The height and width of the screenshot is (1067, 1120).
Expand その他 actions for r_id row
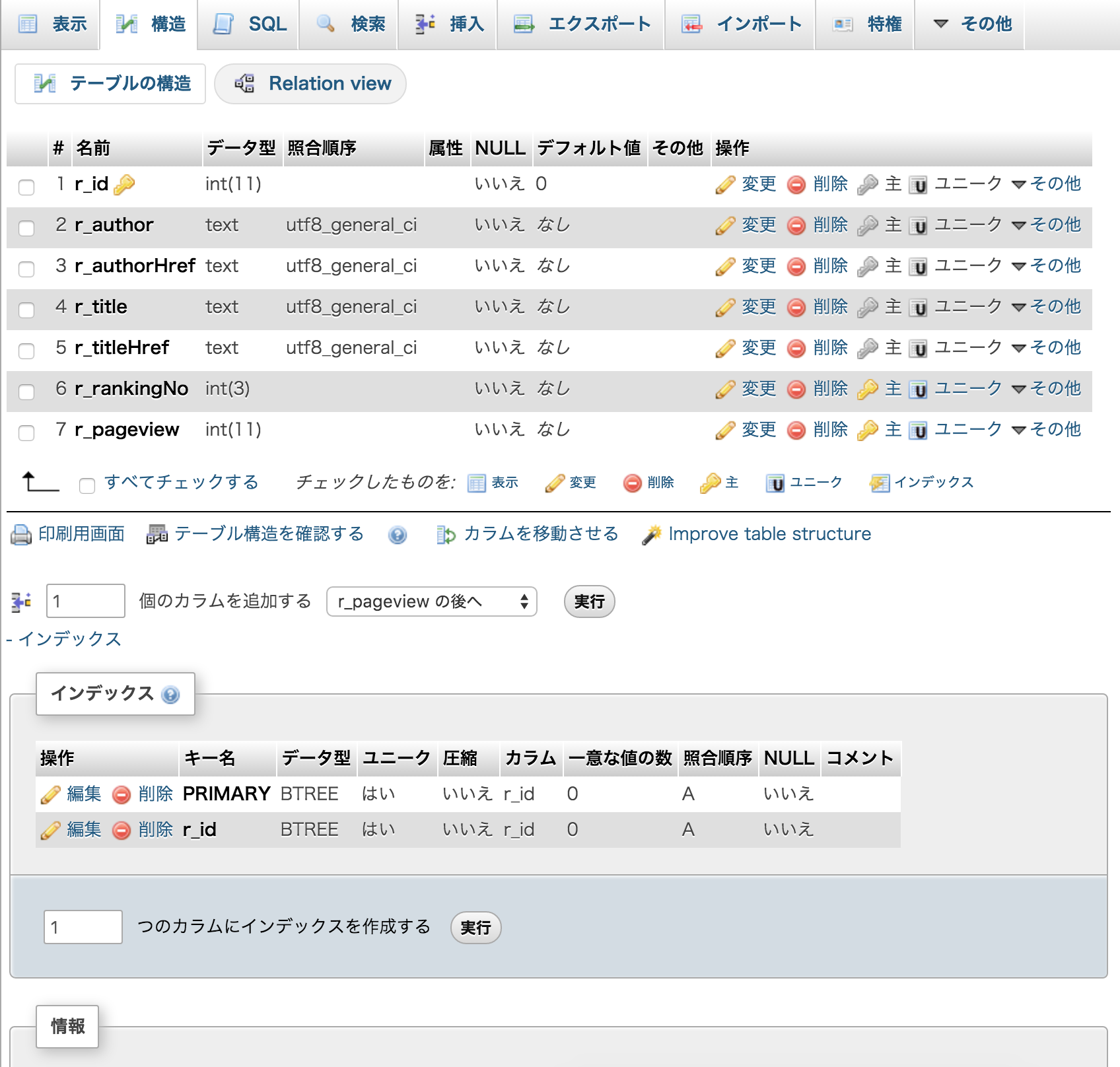click(1047, 184)
